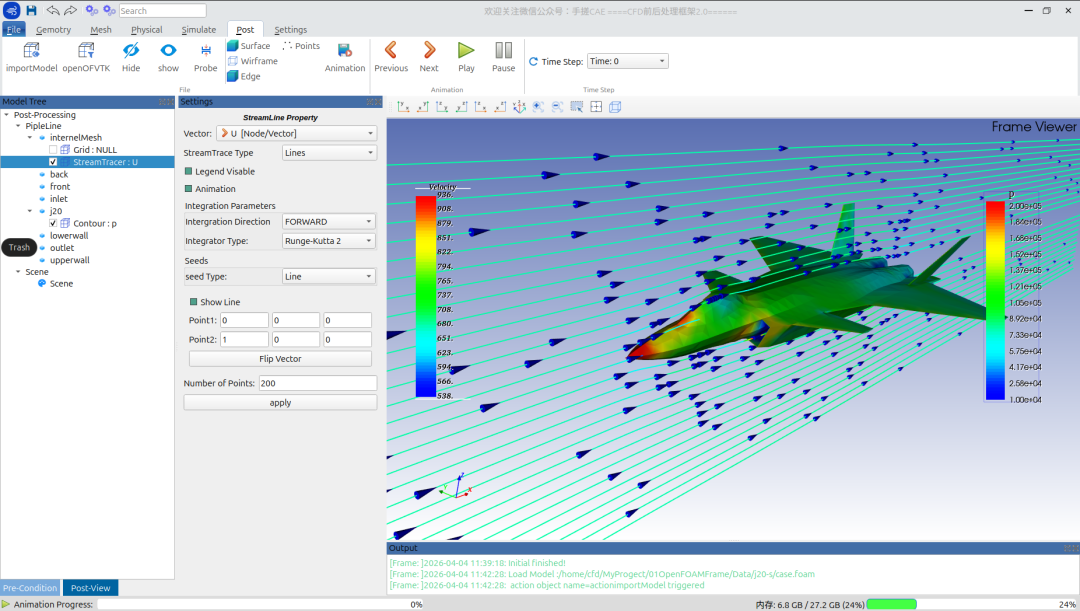Switch to Edge representation
This screenshot has width=1080, height=611.
pos(244,76)
